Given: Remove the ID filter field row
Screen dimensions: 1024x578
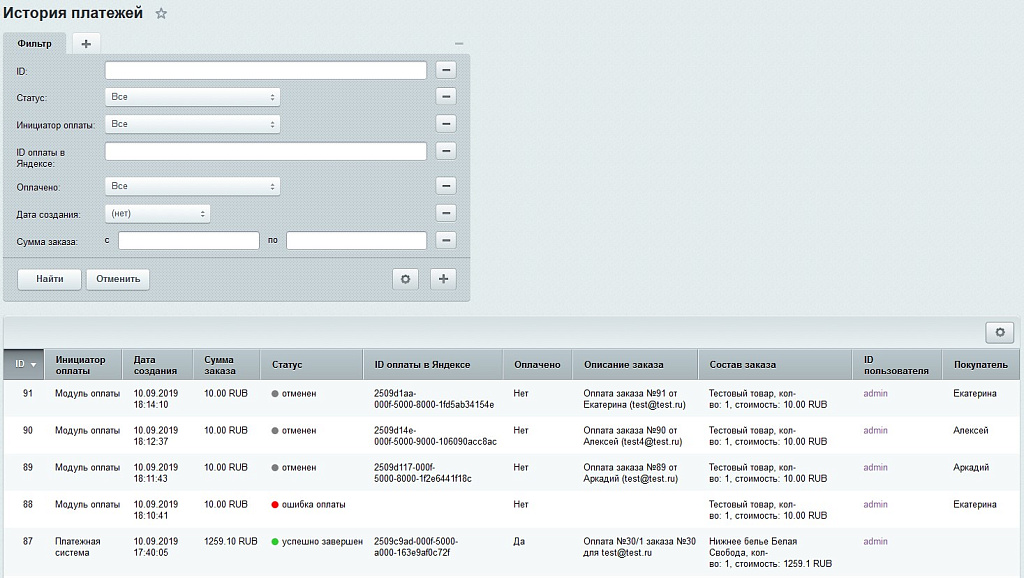Looking at the screenshot, I should point(446,70).
